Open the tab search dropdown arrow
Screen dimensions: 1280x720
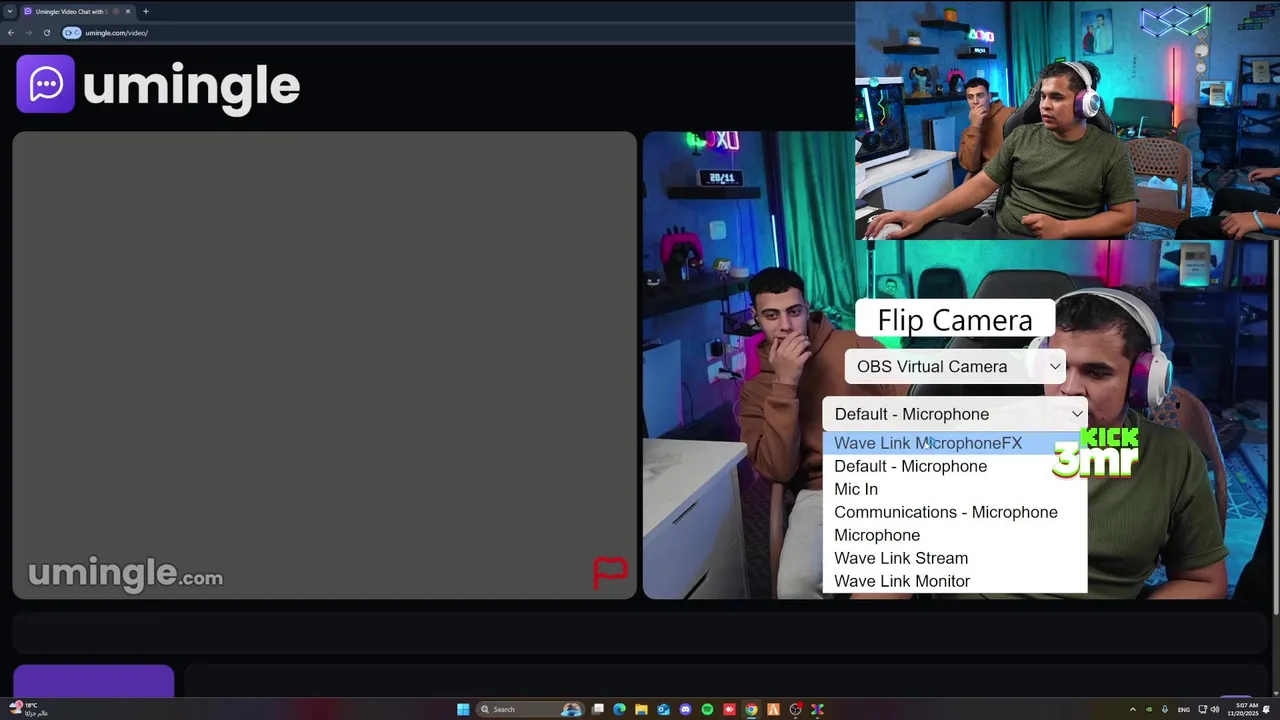[8, 11]
